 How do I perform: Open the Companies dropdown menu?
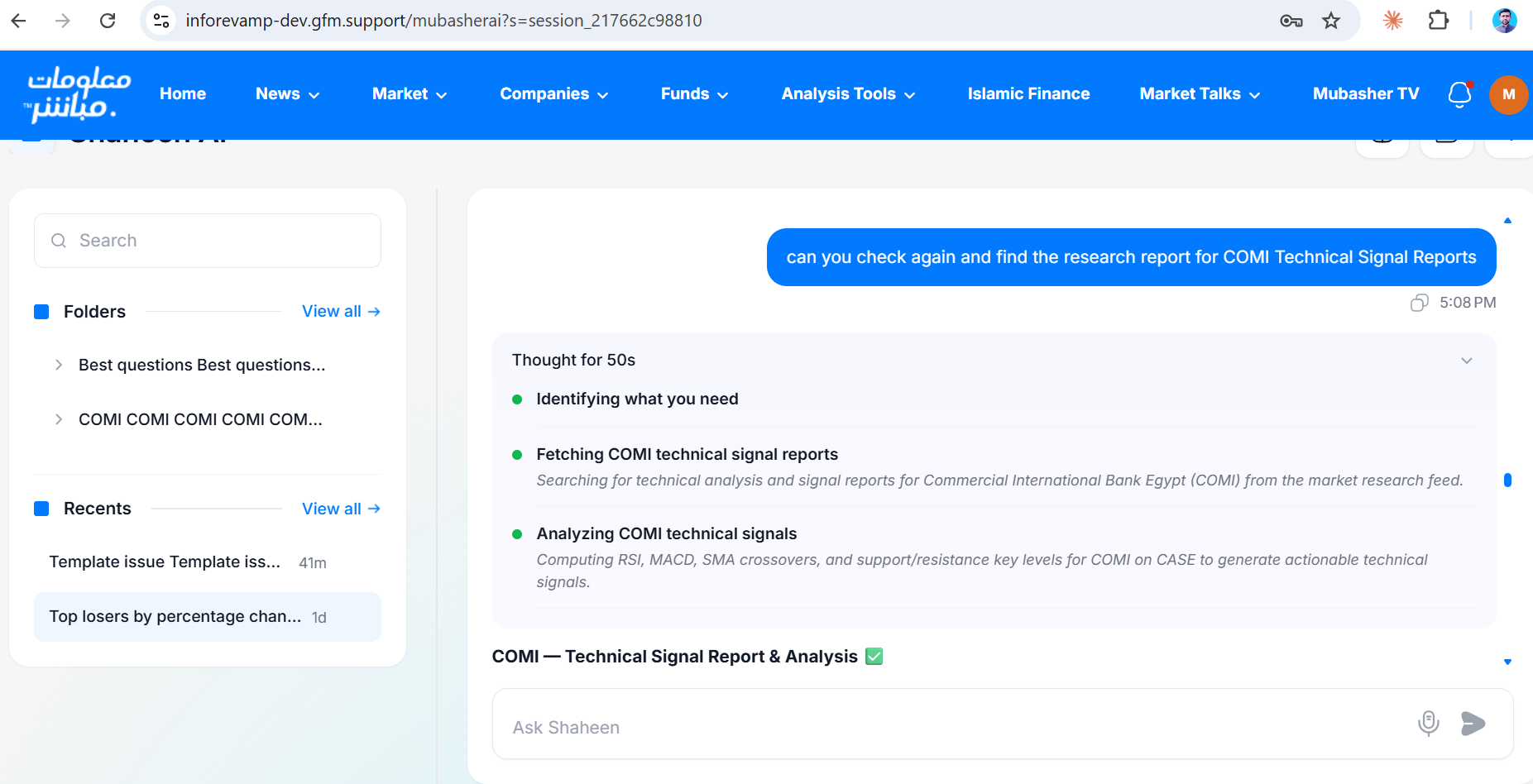pos(554,94)
